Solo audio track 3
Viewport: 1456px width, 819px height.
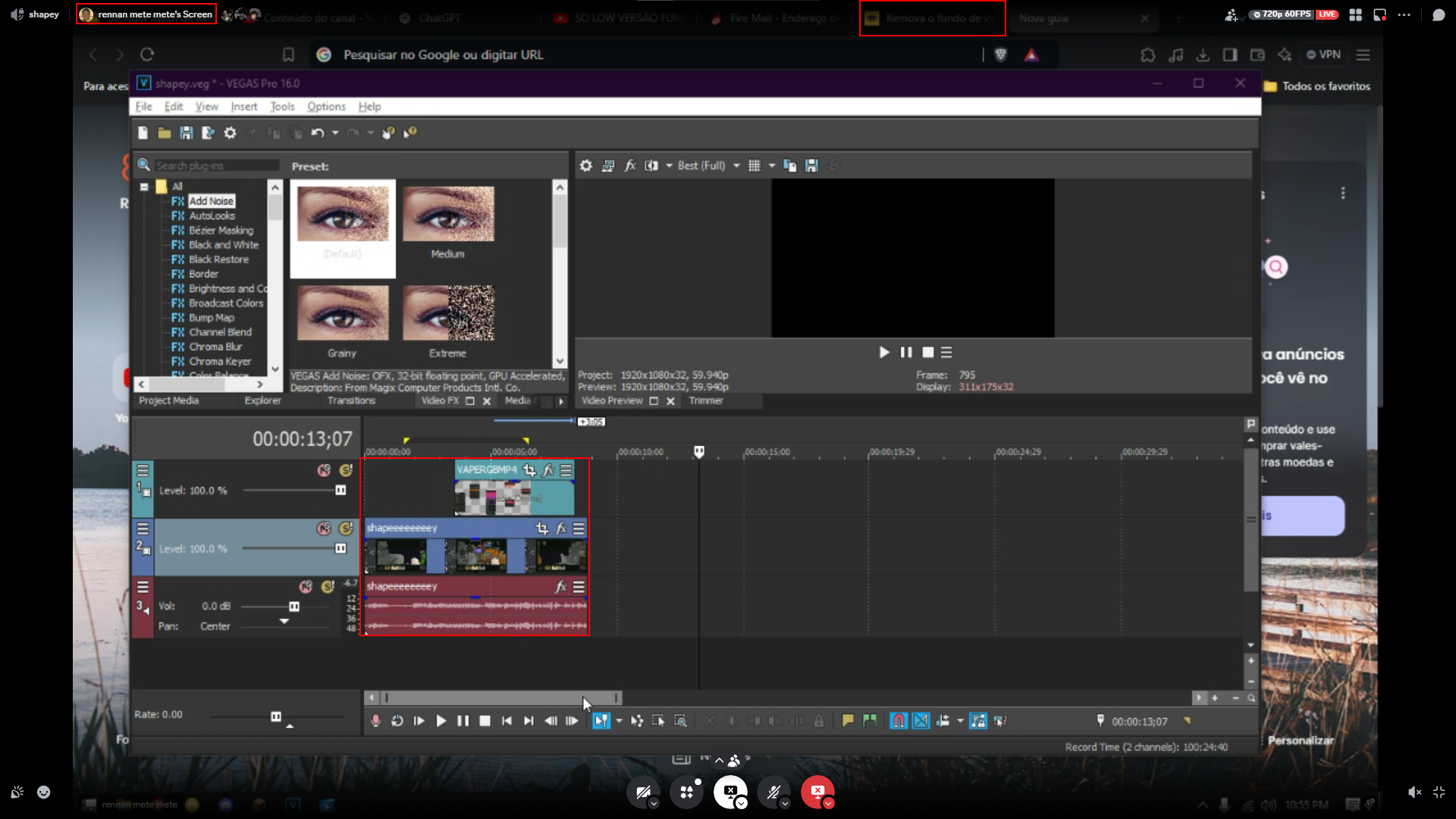click(x=328, y=587)
